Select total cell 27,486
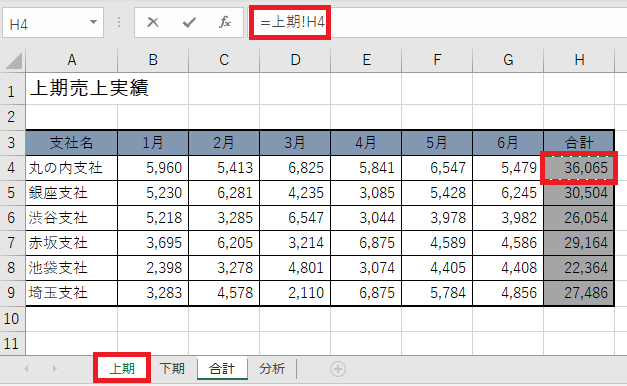Screen dimensions: 627x386 tap(579, 293)
